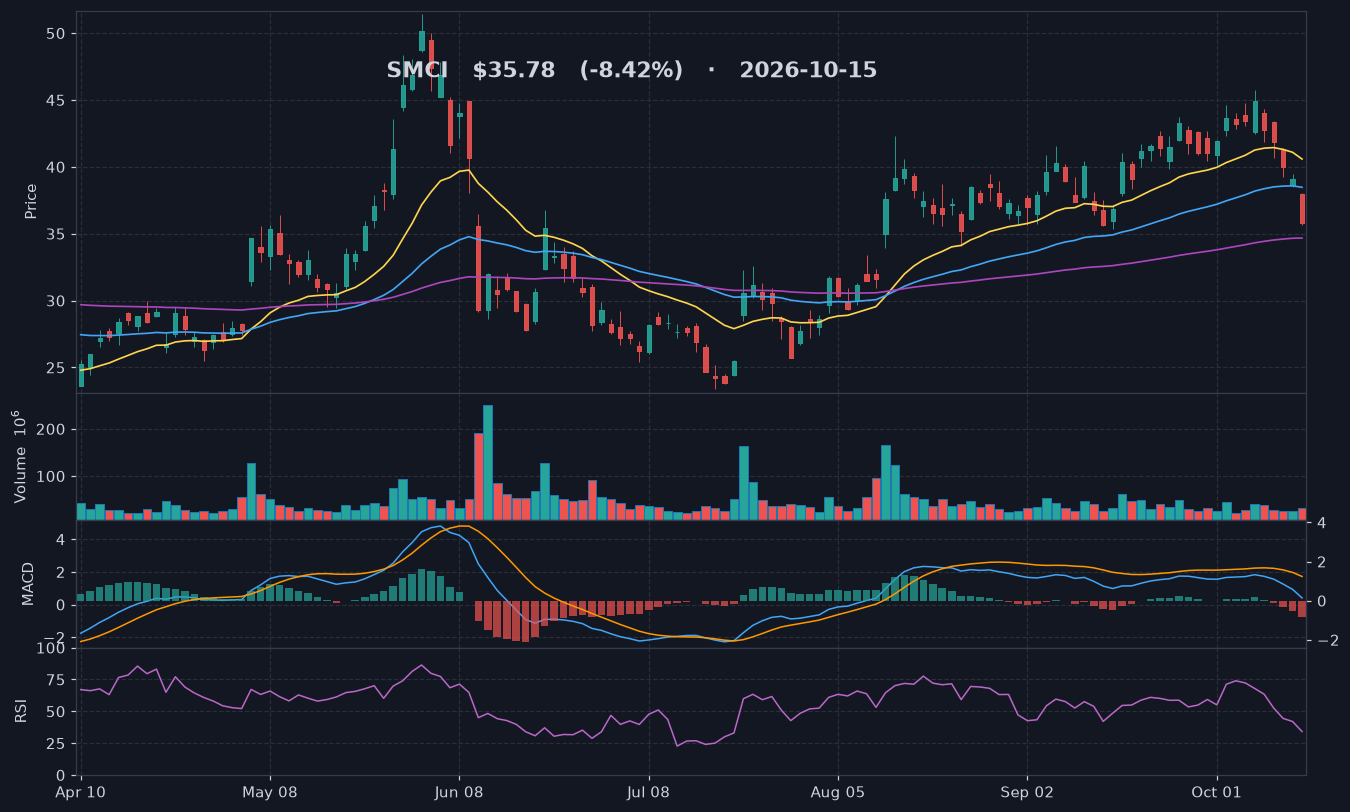1350x812 pixels.
Task: Click the 'Sep 02' date axis label
Action: 1027,793
